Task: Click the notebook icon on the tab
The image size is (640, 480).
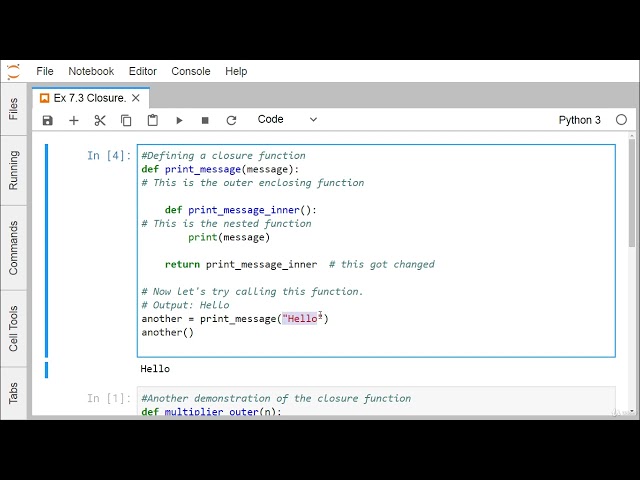Action: point(44,98)
